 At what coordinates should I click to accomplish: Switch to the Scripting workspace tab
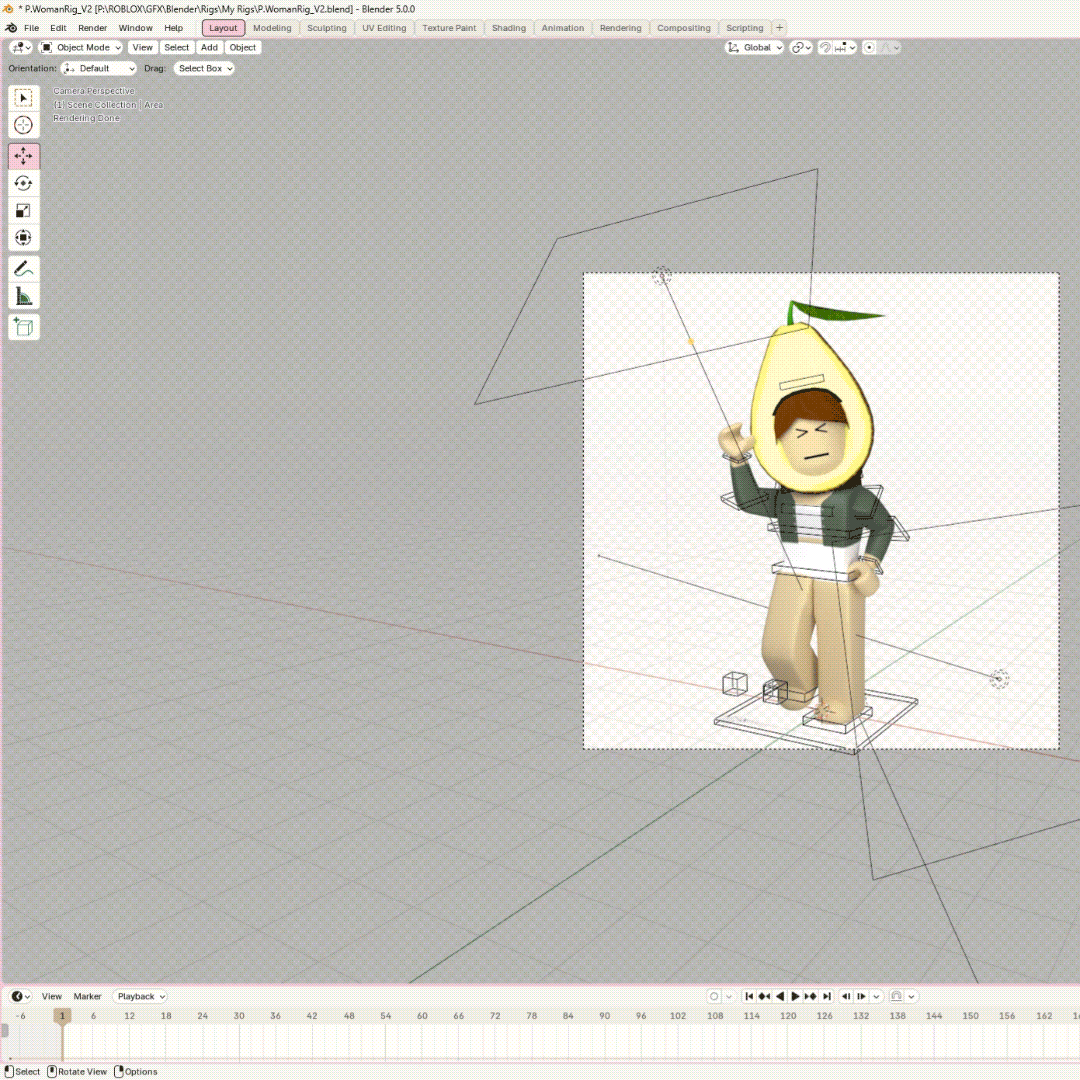click(x=745, y=28)
